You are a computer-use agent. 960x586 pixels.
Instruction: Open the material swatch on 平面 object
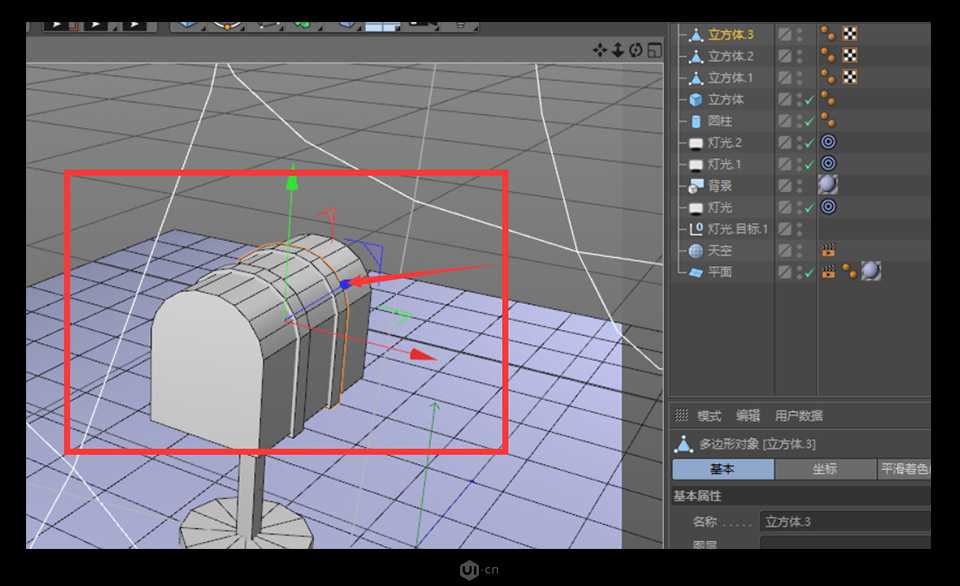point(870,271)
